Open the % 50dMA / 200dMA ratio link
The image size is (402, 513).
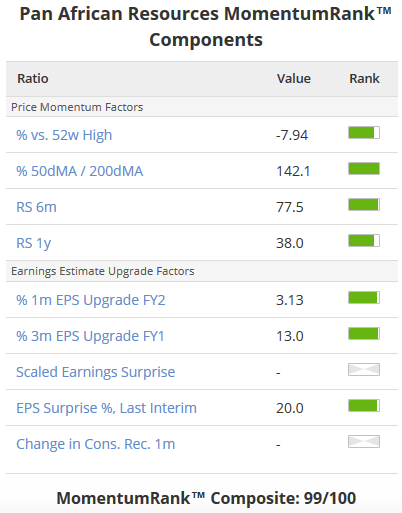pyautogui.click(x=80, y=171)
